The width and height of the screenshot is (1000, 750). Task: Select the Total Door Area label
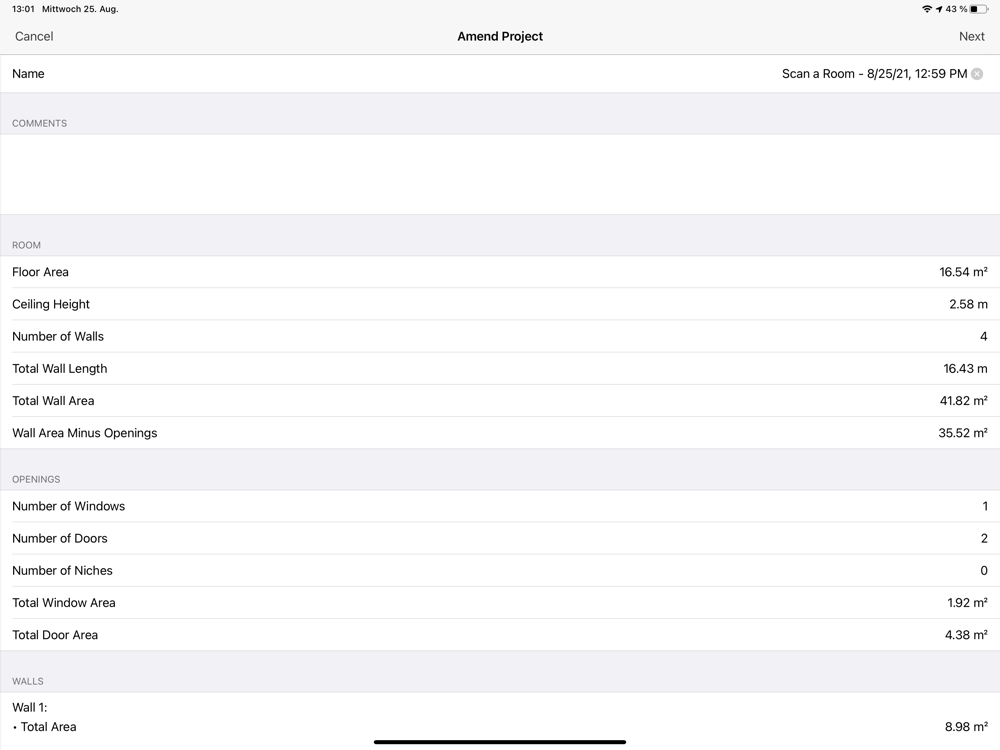click(55, 635)
